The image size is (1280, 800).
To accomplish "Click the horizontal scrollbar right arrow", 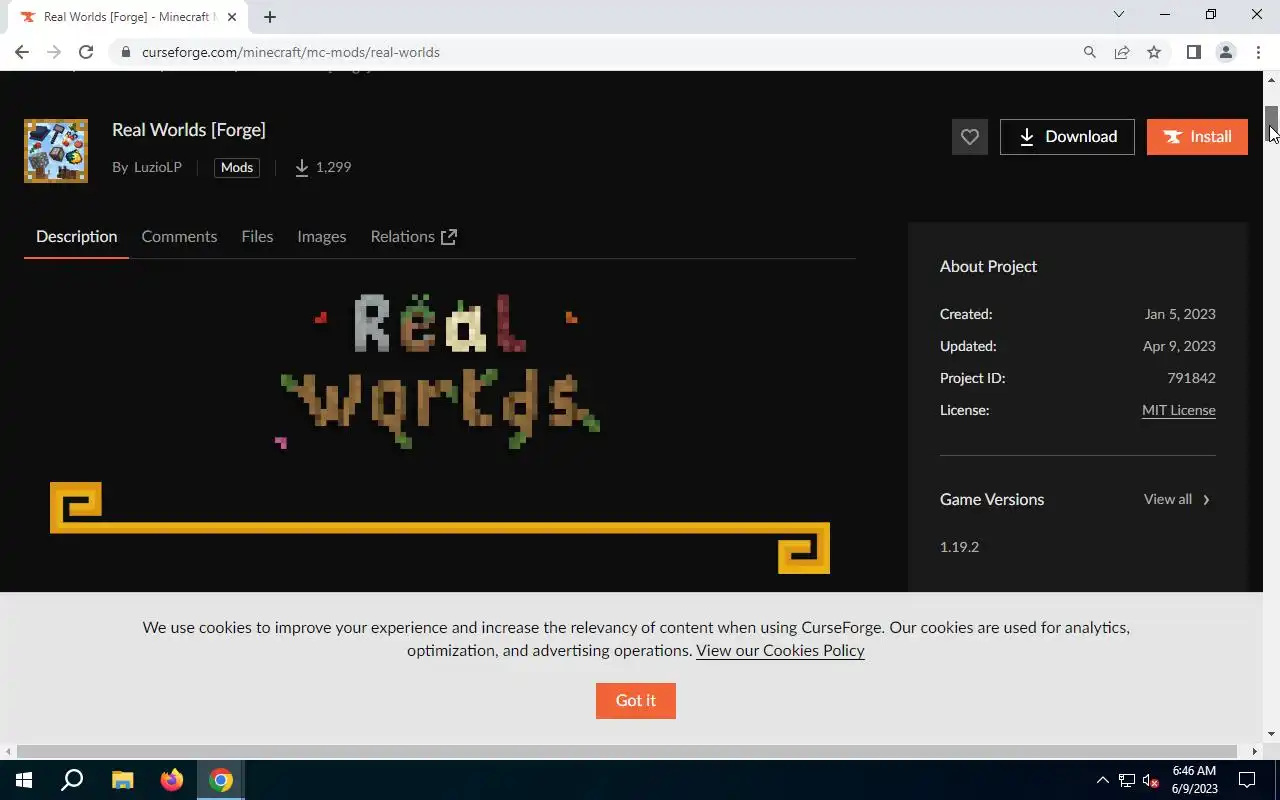I will tap(1255, 751).
